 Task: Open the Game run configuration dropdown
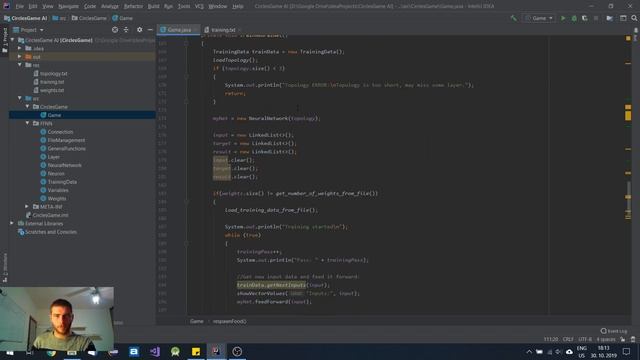[x=539, y=18]
